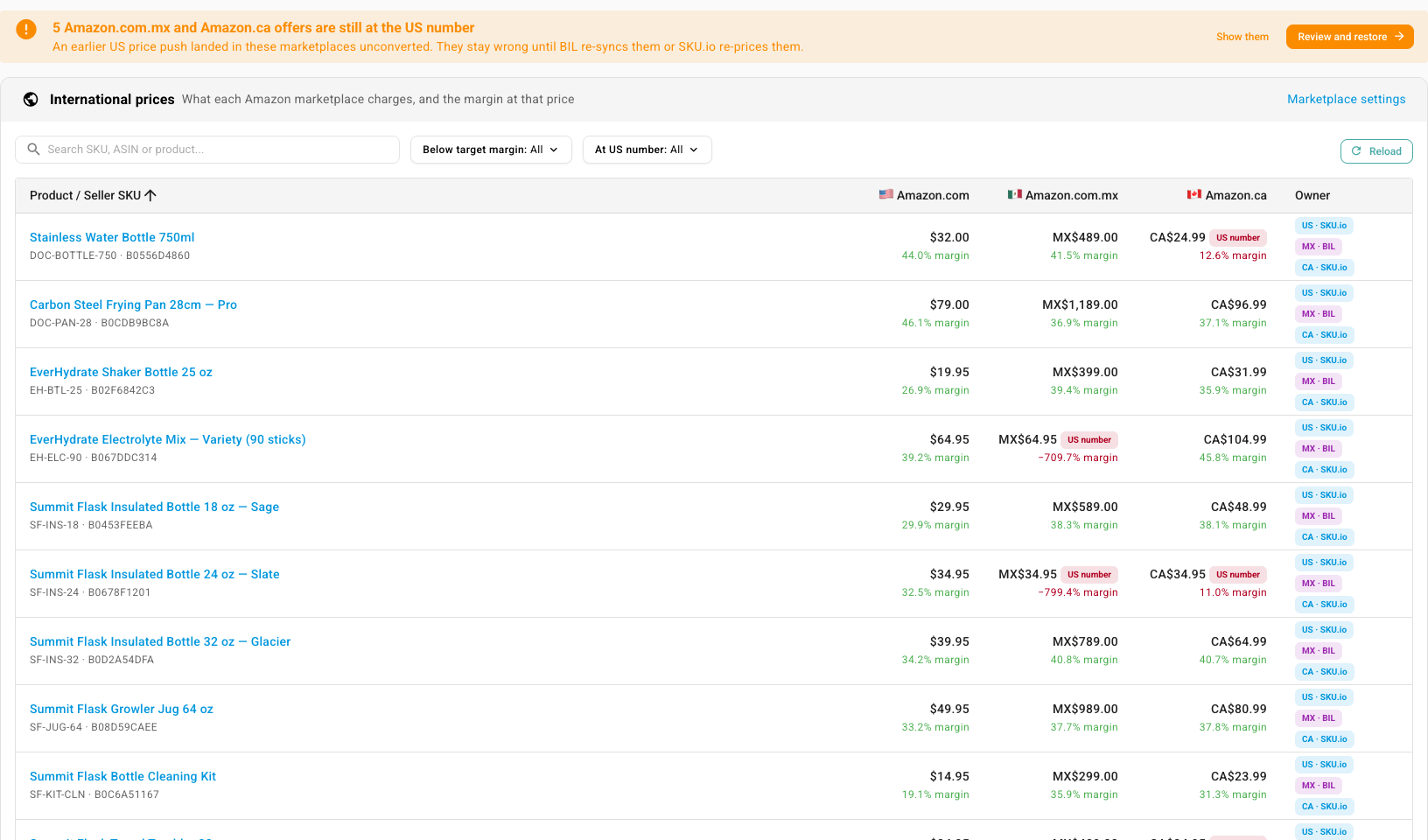Click the globe icon beside International prices
1428x840 pixels.
(x=31, y=100)
